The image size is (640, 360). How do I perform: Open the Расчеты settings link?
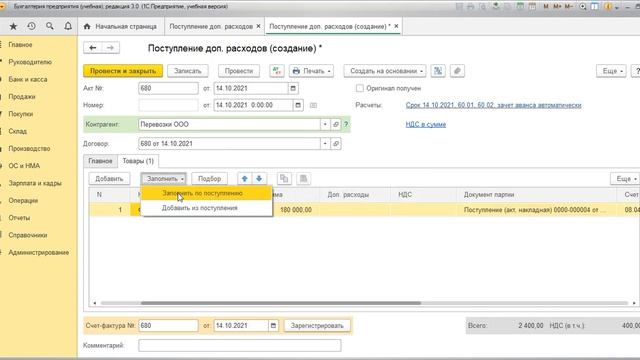(x=493, y=105)
